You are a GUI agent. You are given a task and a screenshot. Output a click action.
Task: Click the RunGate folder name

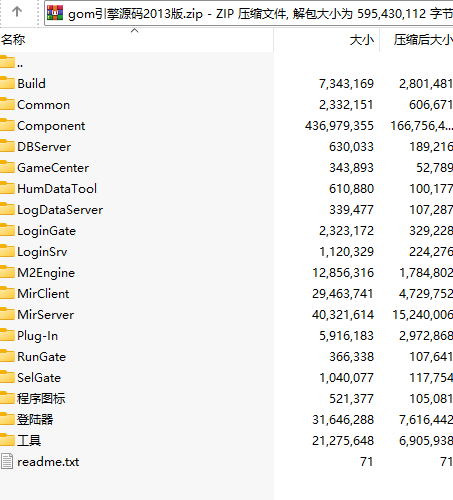42,357
